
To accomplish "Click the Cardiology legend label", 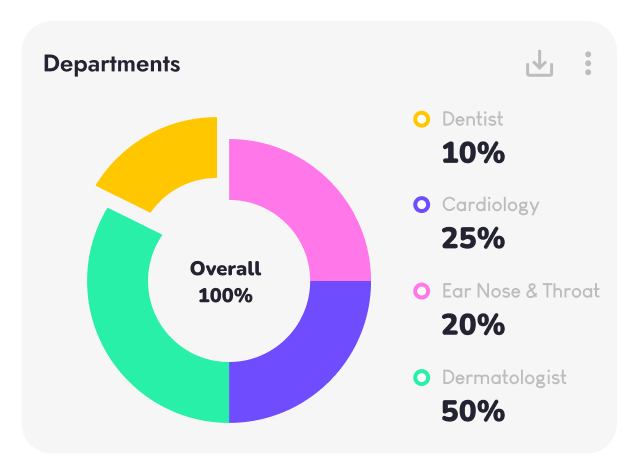I will click(491, 205).
